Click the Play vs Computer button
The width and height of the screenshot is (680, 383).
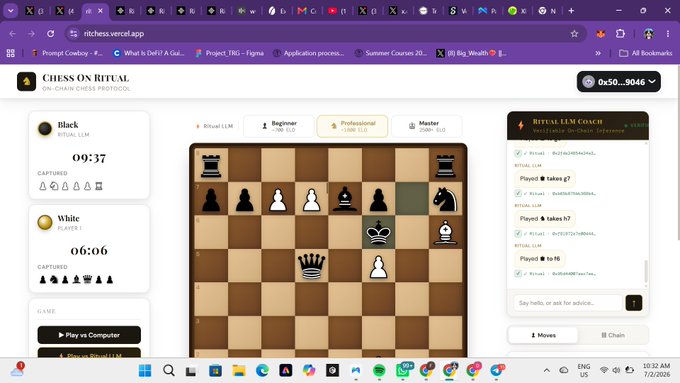tap(89, 335)
